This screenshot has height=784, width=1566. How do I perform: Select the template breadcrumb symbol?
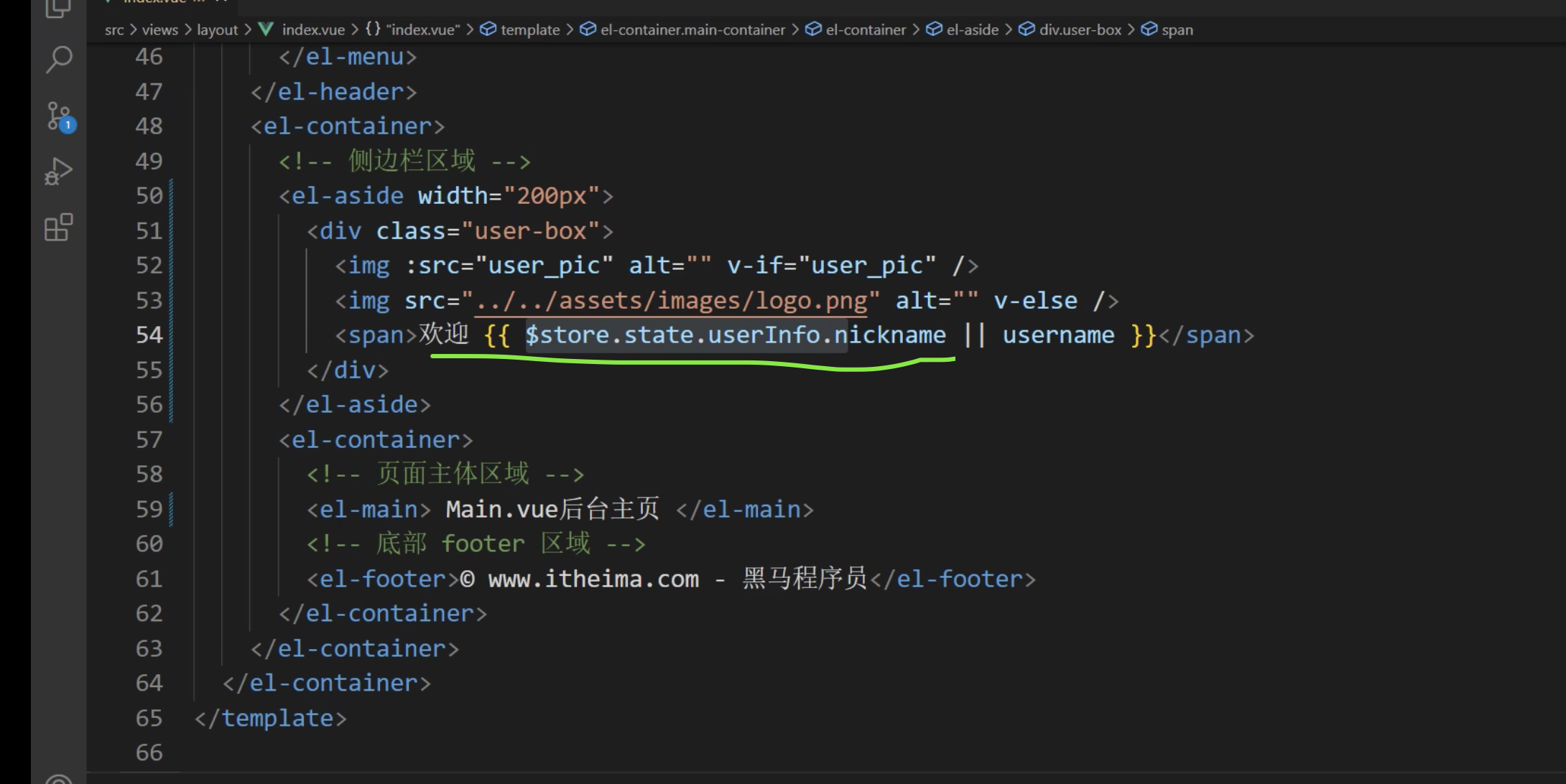point(520,29)
